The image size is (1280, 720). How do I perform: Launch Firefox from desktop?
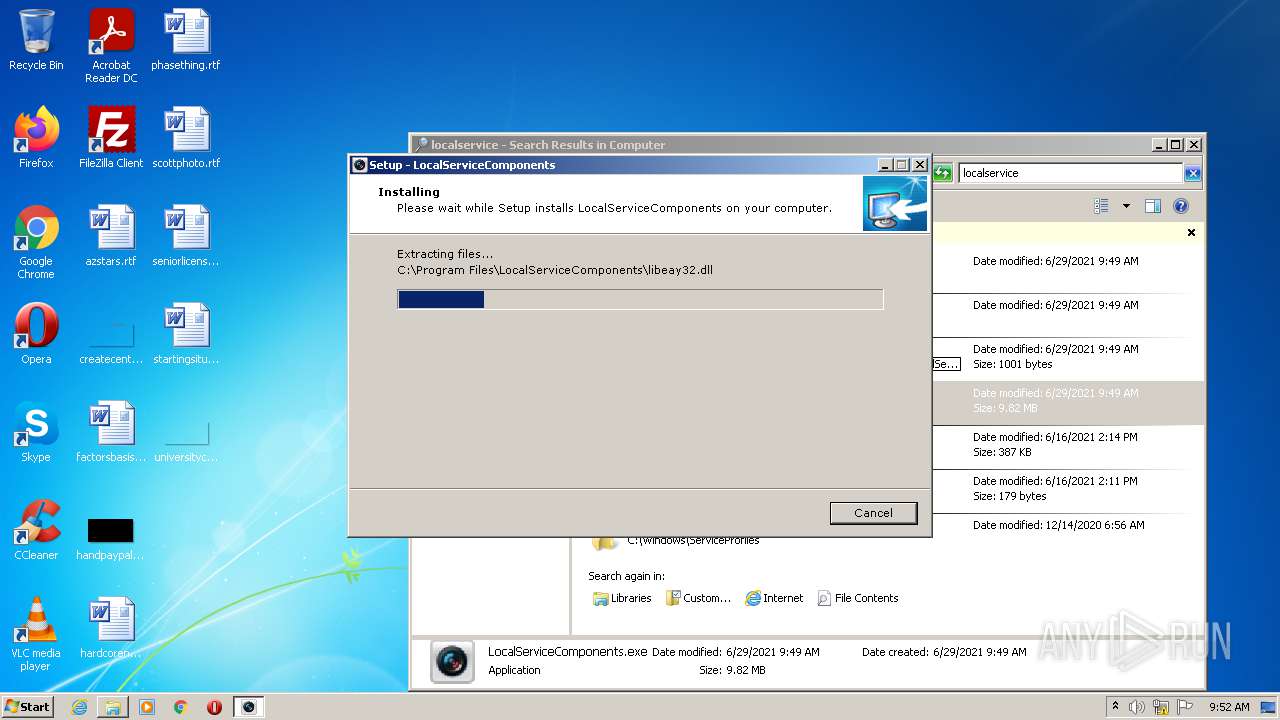click(36, 138)
